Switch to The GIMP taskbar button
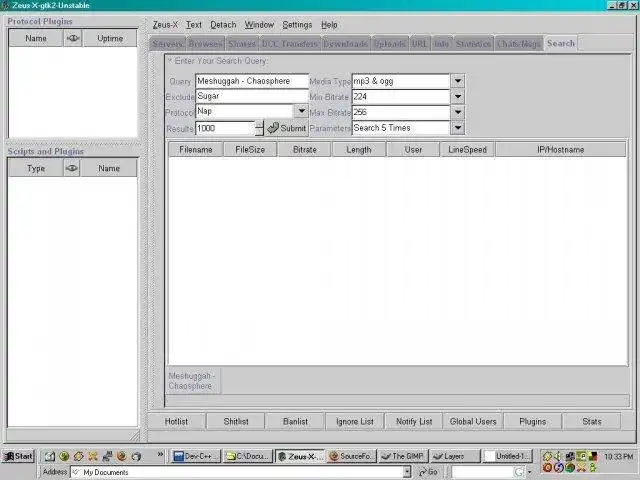Screen dimensions: 640x480 click(404, 456)
